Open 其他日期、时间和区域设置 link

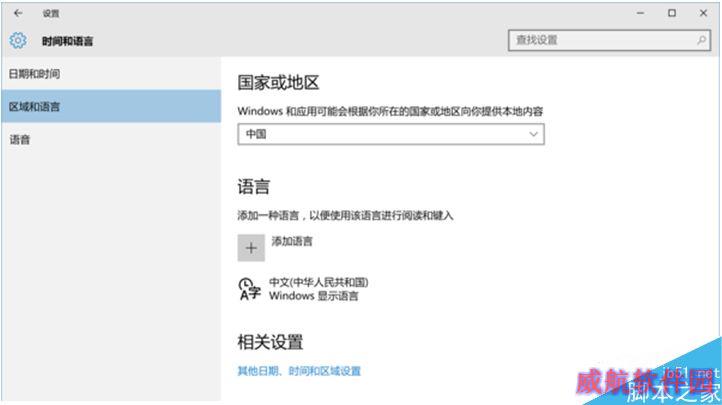[299, 371]
